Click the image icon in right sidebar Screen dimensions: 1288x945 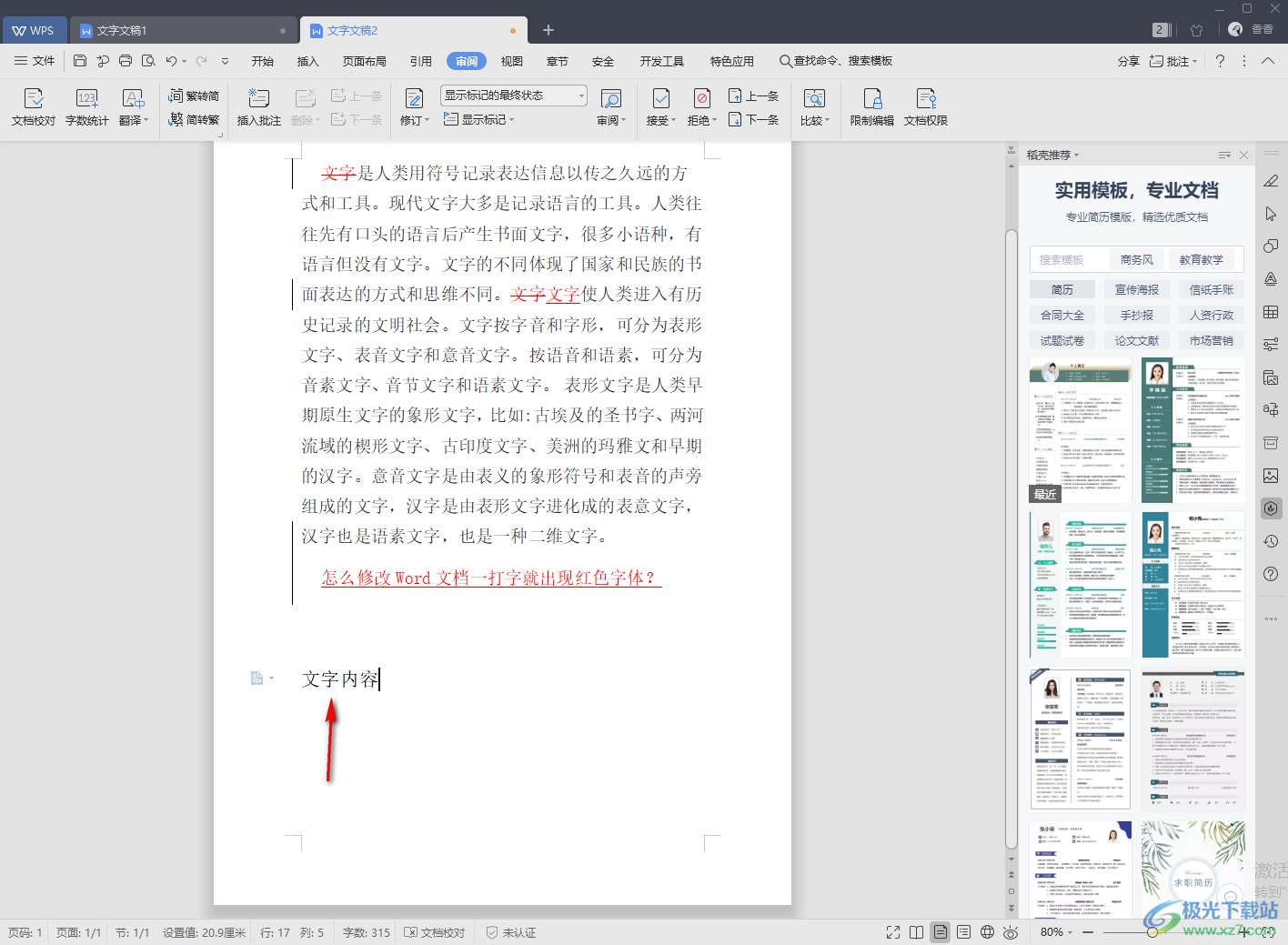[1271, 476]
